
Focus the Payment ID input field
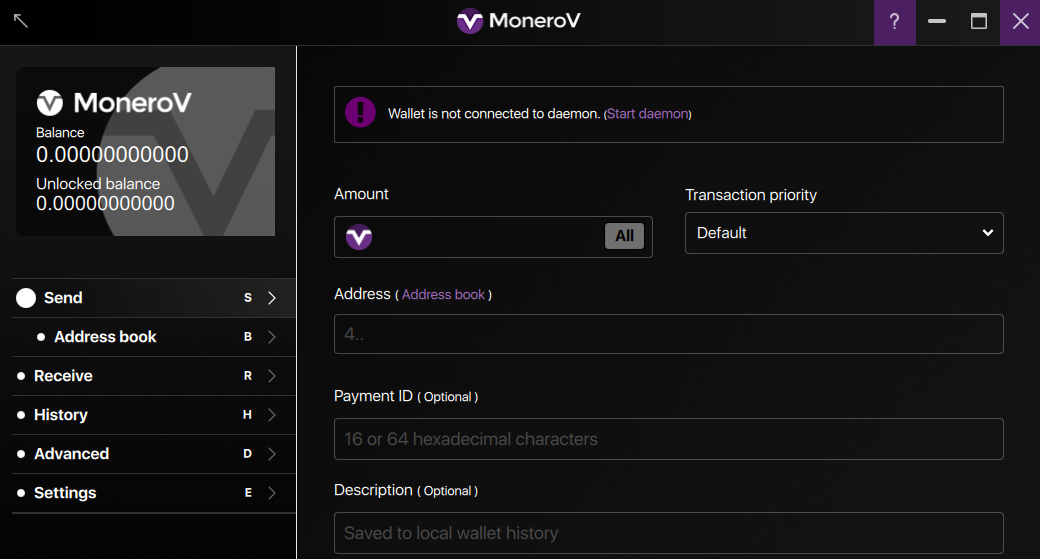(669, 439)
